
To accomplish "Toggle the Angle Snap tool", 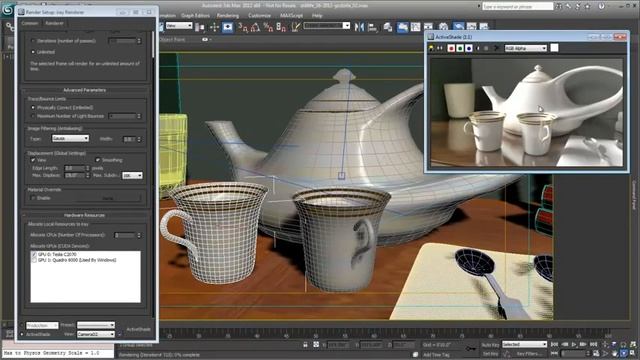I will pos(256,27).
